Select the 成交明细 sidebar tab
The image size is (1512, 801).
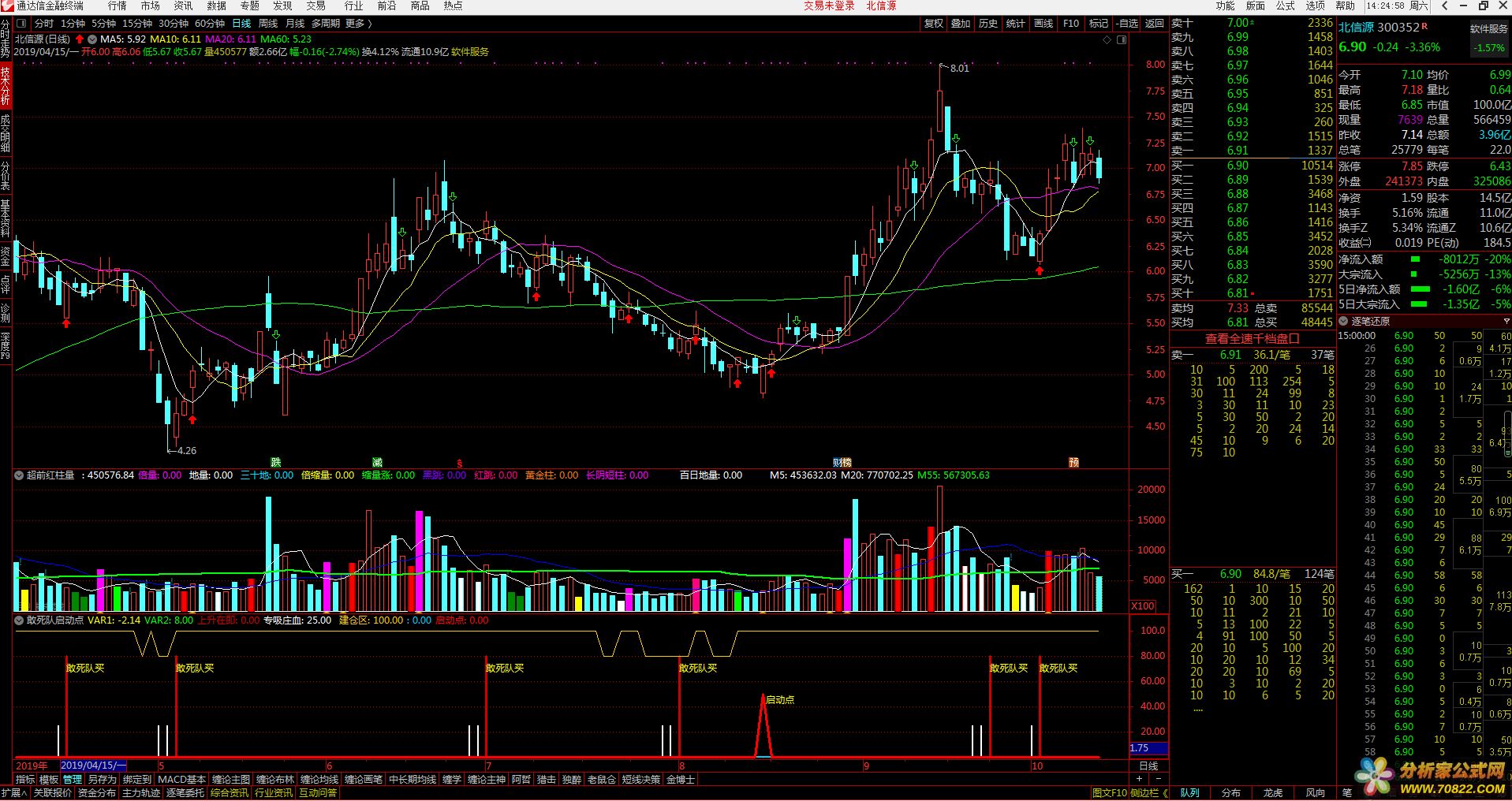tap(6, 133)
